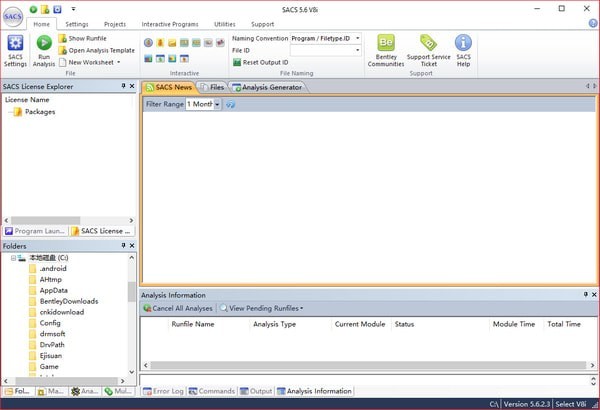This screenshot has height=410, width=600.
Task: Pin the Analysis Information panel
Action: tap(585, 294)
